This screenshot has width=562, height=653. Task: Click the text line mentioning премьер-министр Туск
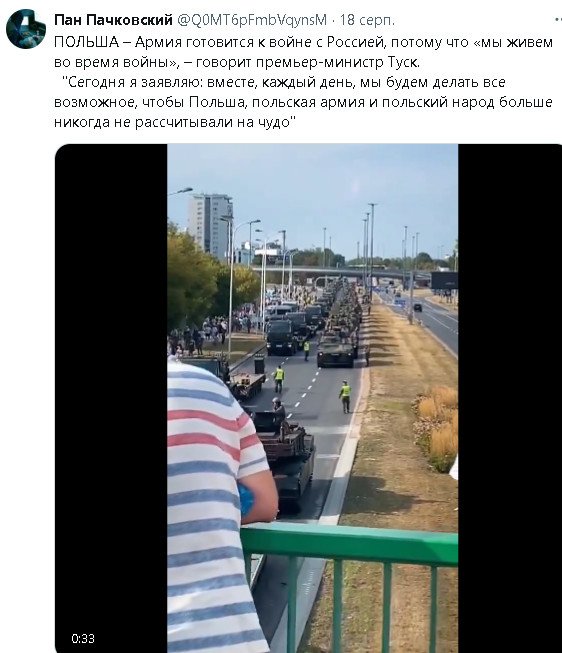coord(237,62)
